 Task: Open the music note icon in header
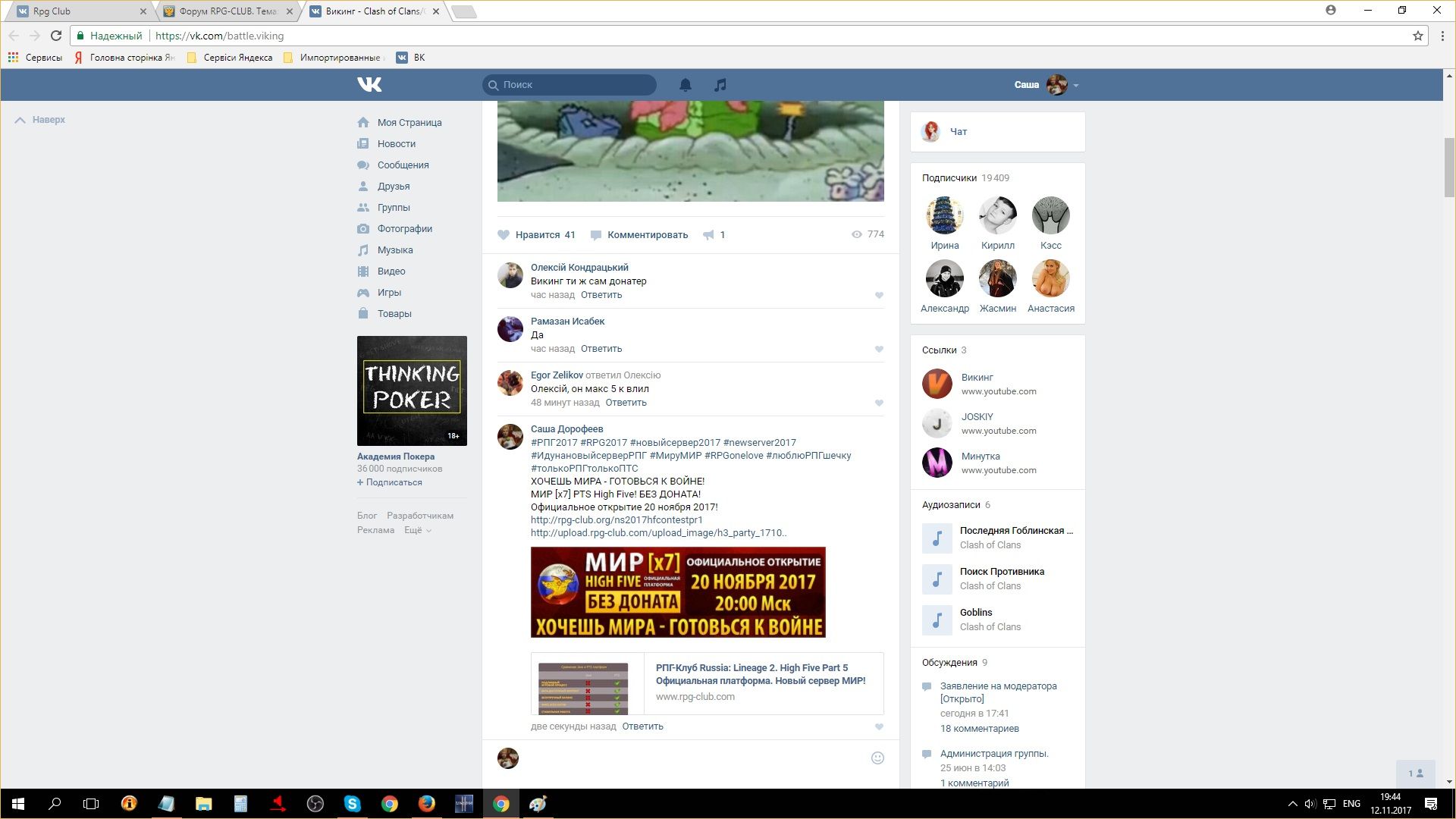point(720,85)
